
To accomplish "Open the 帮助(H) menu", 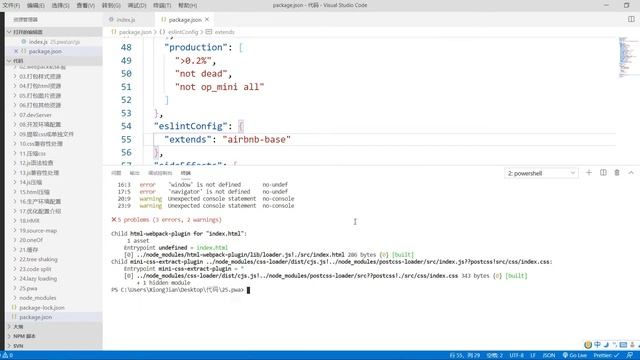I will point(187,5).
